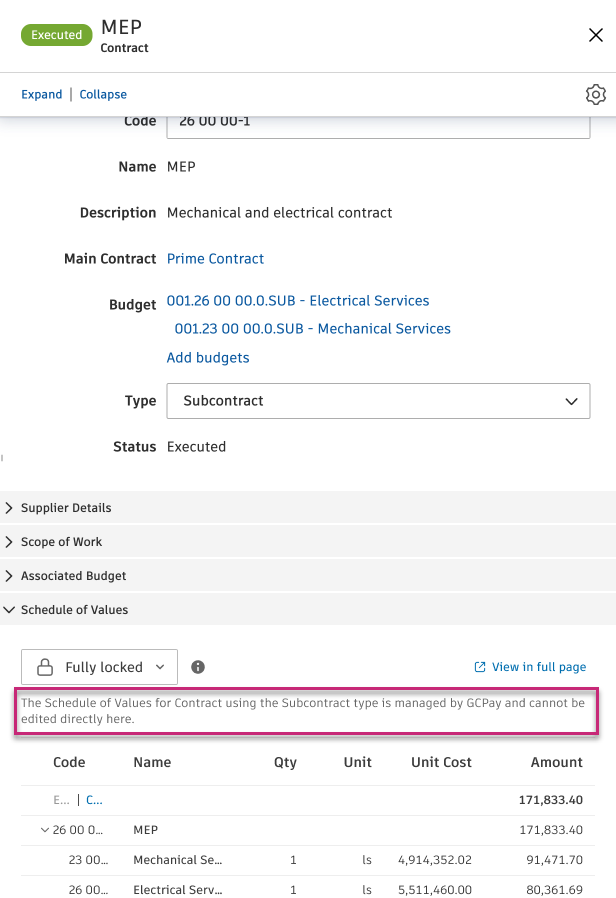
Task: Click the Expand link below the contract title
Action: click(x=41, y=94)
